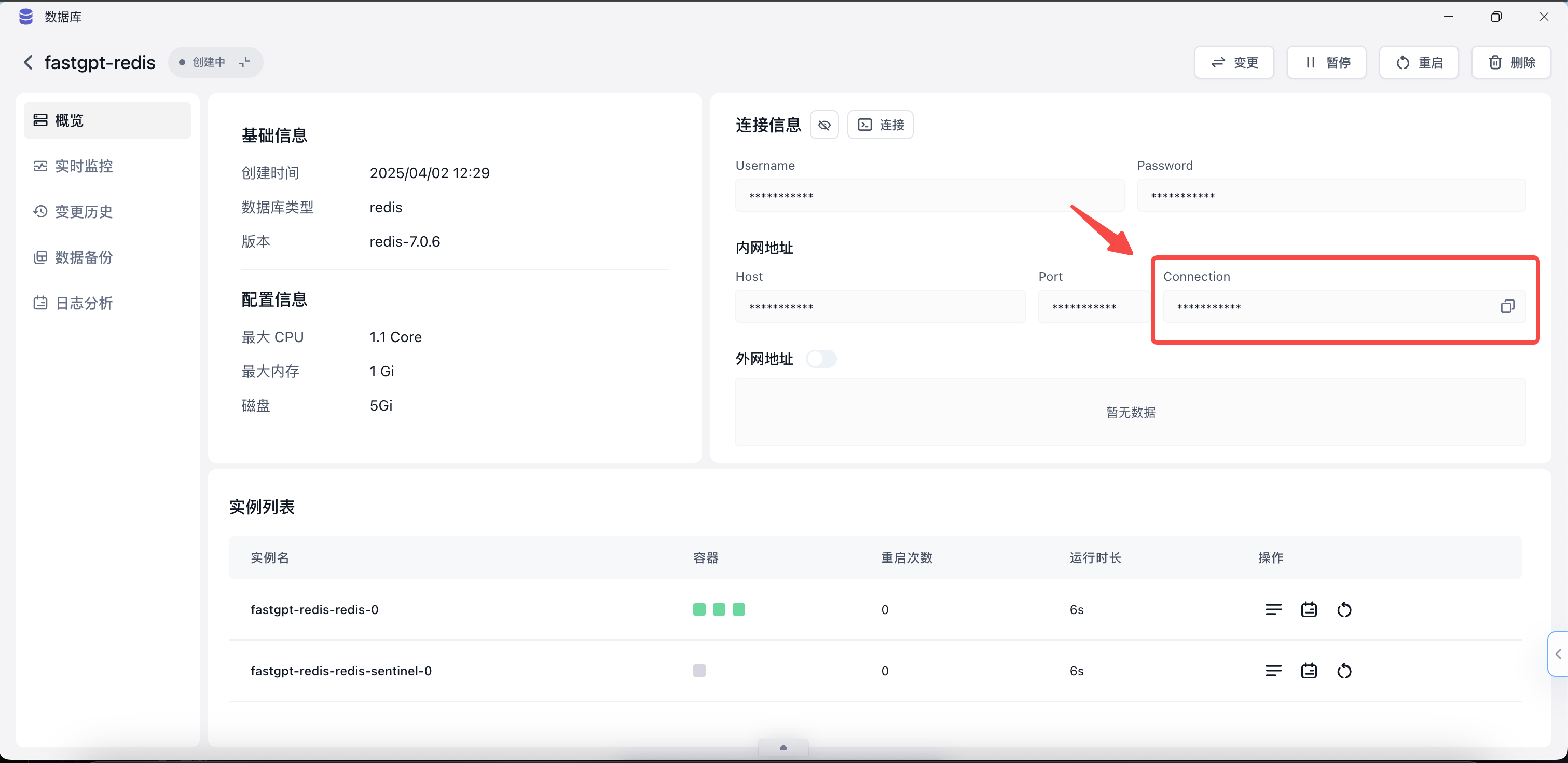Show hidden connection info with eye icon
The width and height of the screenshot is (1568, 763).
pos(824,125)
